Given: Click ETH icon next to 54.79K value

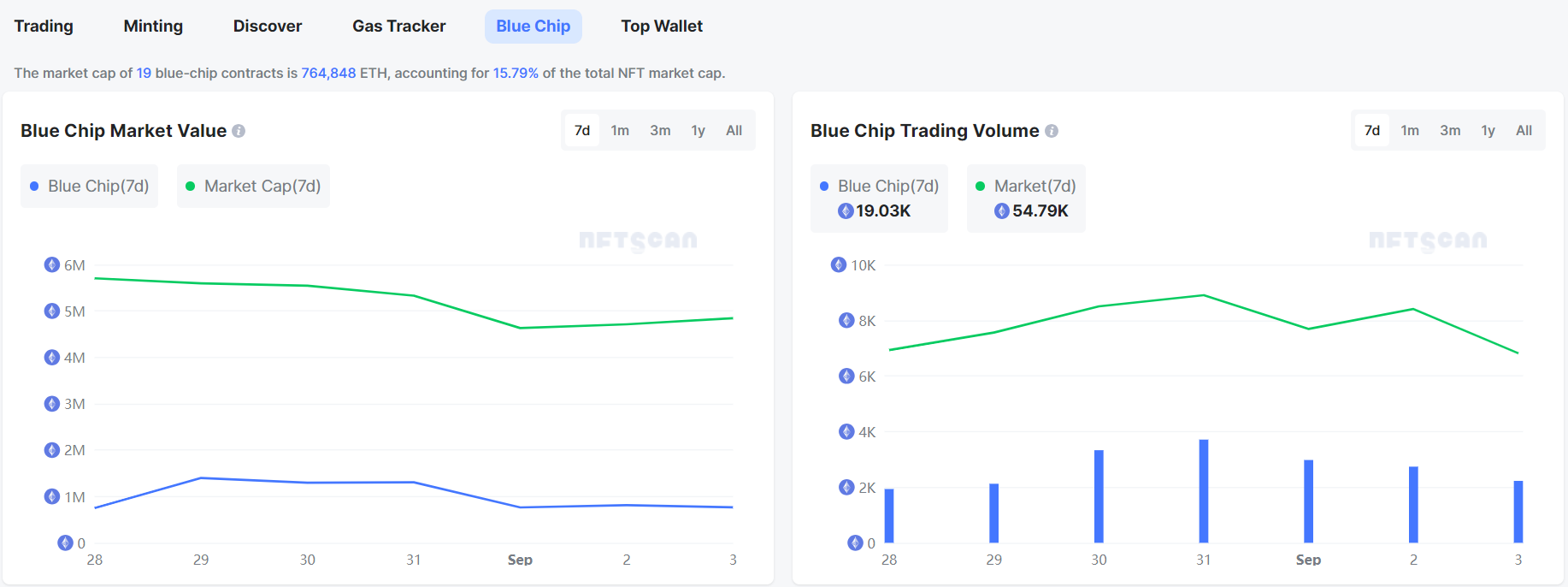Looking at the screenshot, I should (x=1002, y=210).
